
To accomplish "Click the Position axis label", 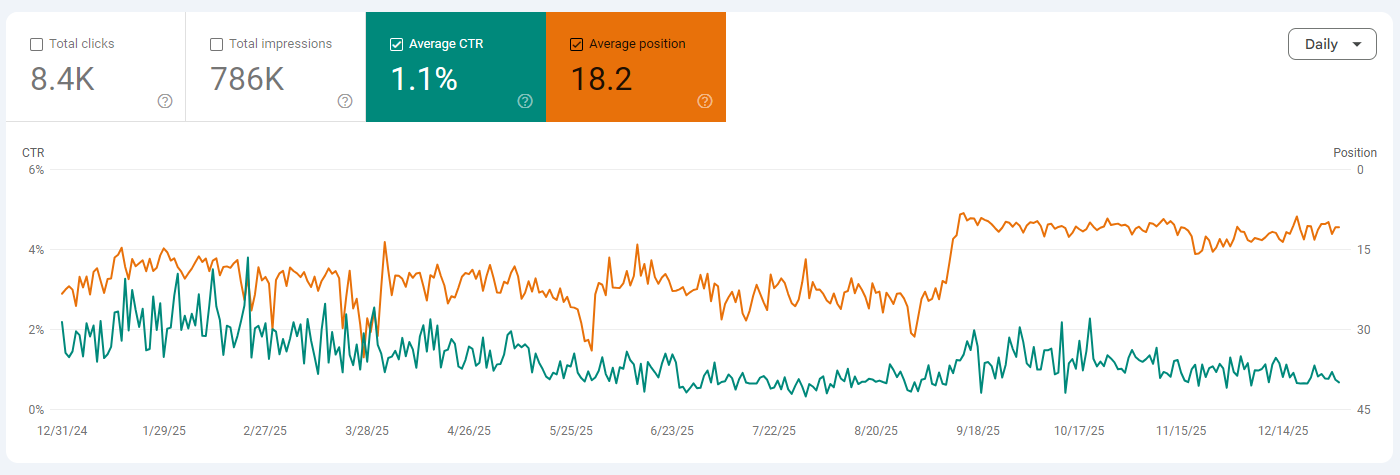I will coord(1355,153).
